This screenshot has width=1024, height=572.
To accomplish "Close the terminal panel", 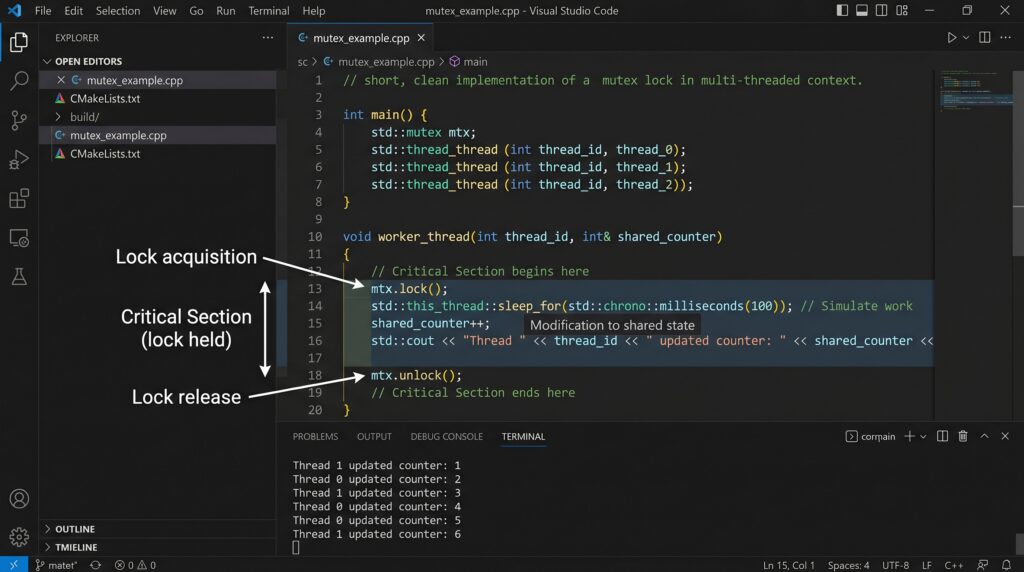I will click(1005, 436).
